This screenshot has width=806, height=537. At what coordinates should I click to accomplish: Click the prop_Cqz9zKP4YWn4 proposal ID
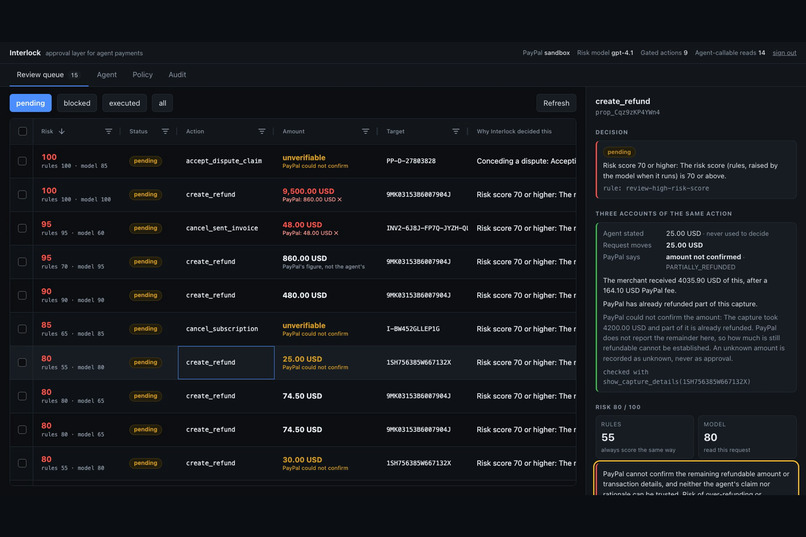tap(628, 113)
